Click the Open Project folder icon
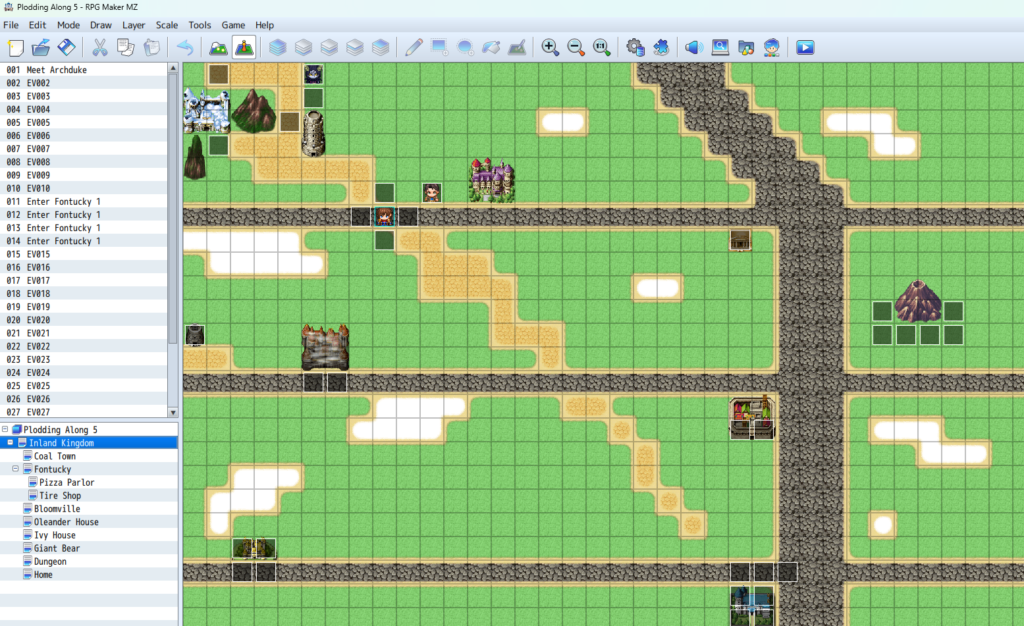1024x626 pixels. [x=40, y=48]
